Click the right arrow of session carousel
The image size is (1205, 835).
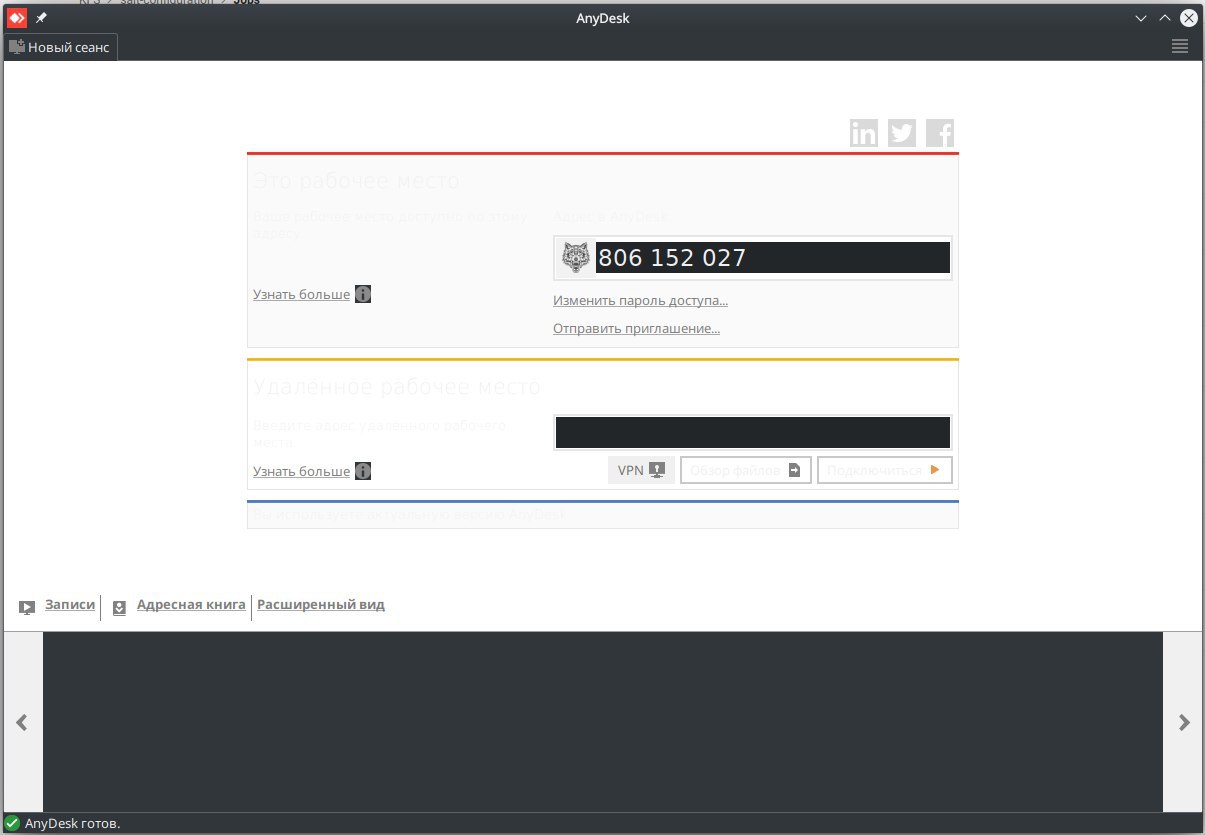point(1184,722)
